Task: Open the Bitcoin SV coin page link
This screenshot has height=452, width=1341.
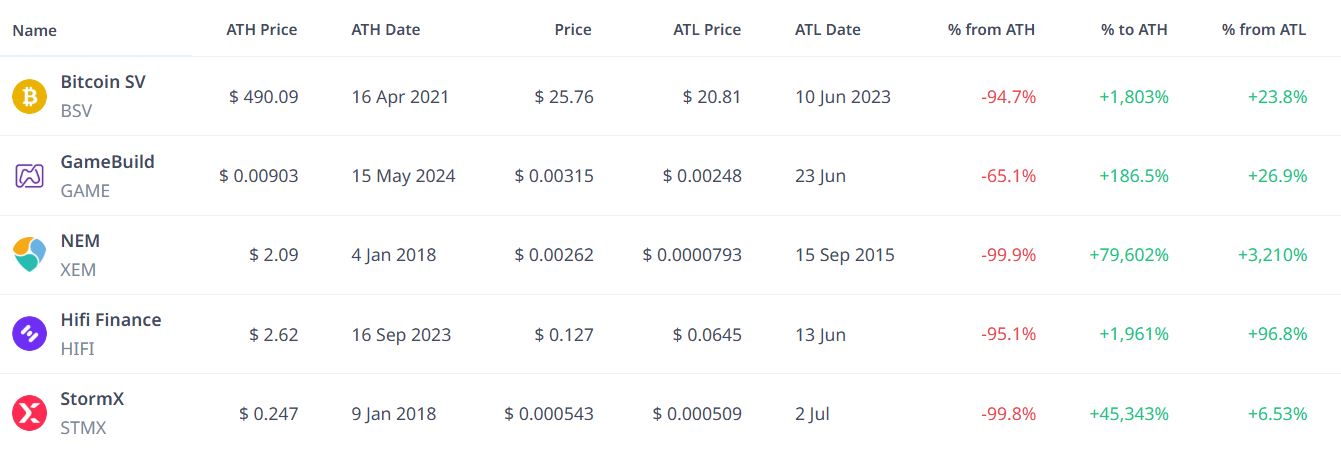Action: pos(103,82)
